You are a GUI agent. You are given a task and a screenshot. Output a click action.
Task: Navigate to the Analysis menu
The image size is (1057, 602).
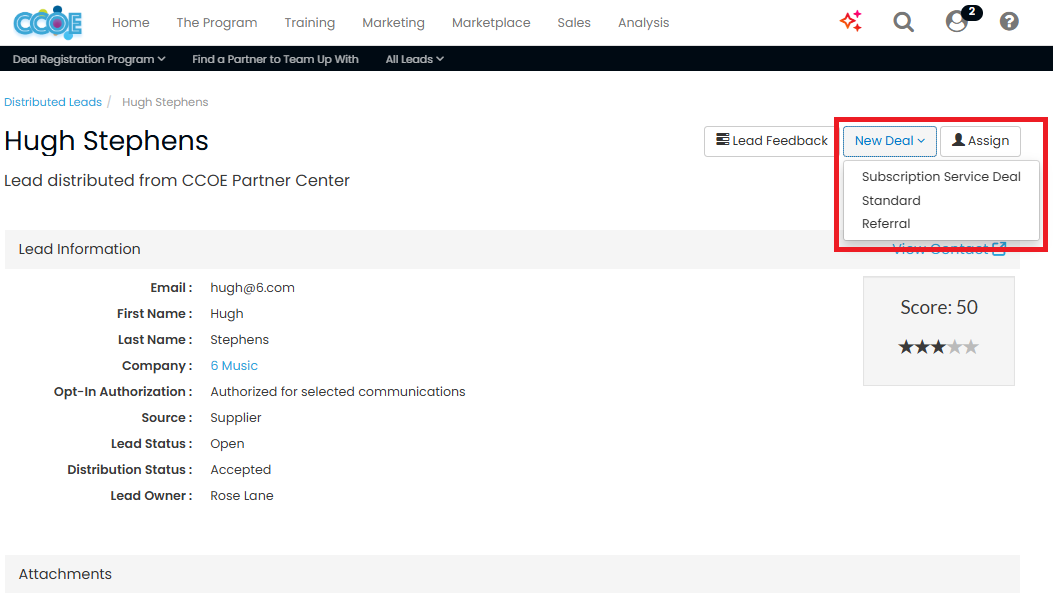coord(643,22)
